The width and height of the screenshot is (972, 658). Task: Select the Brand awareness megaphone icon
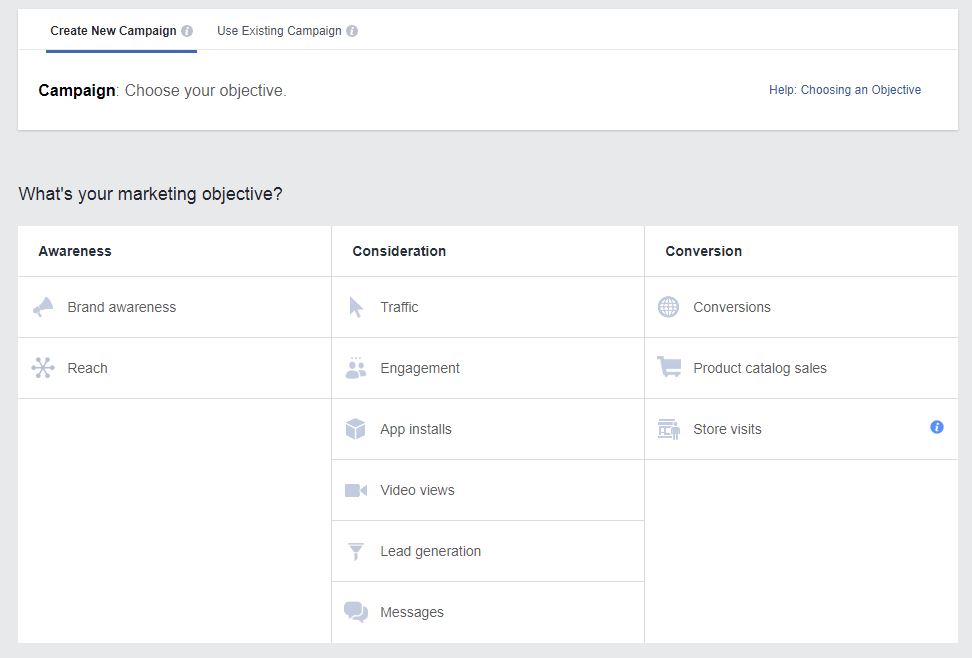[x=43, y=307]
